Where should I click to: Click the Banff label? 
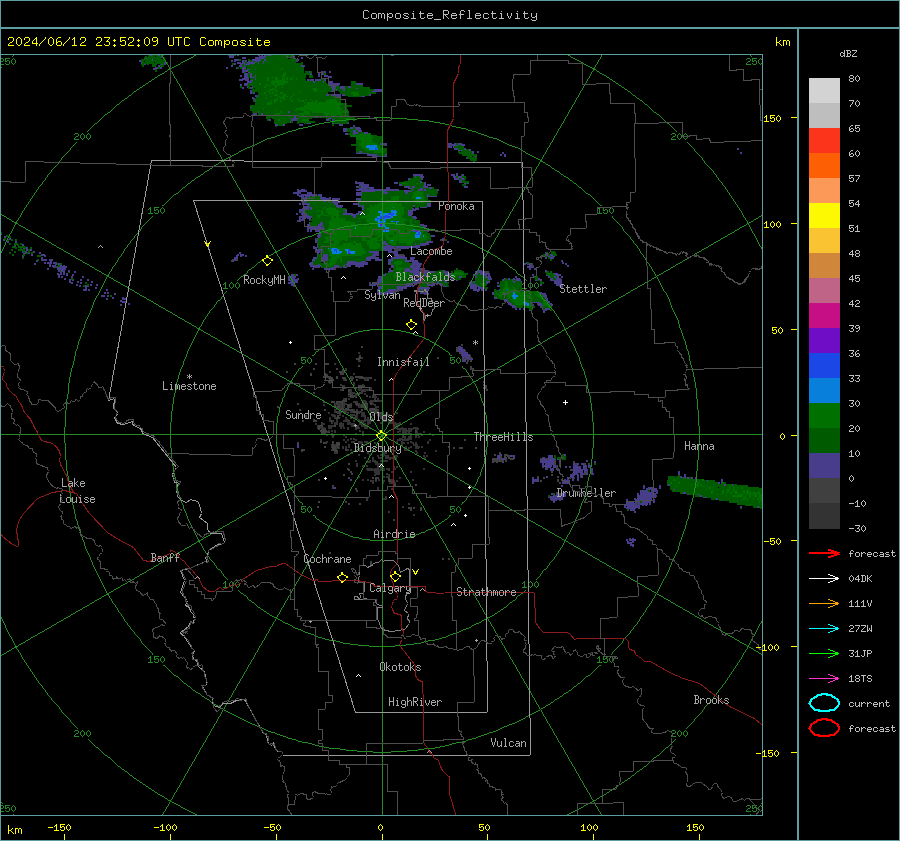click(165, 558)
